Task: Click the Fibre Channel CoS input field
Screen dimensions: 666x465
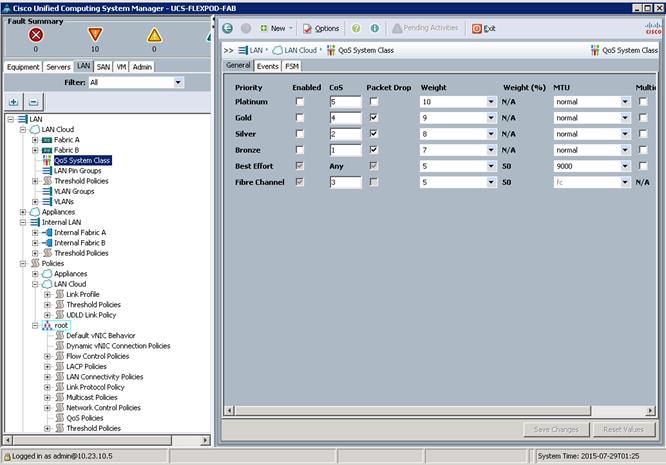Action: [x=345, y=183]
